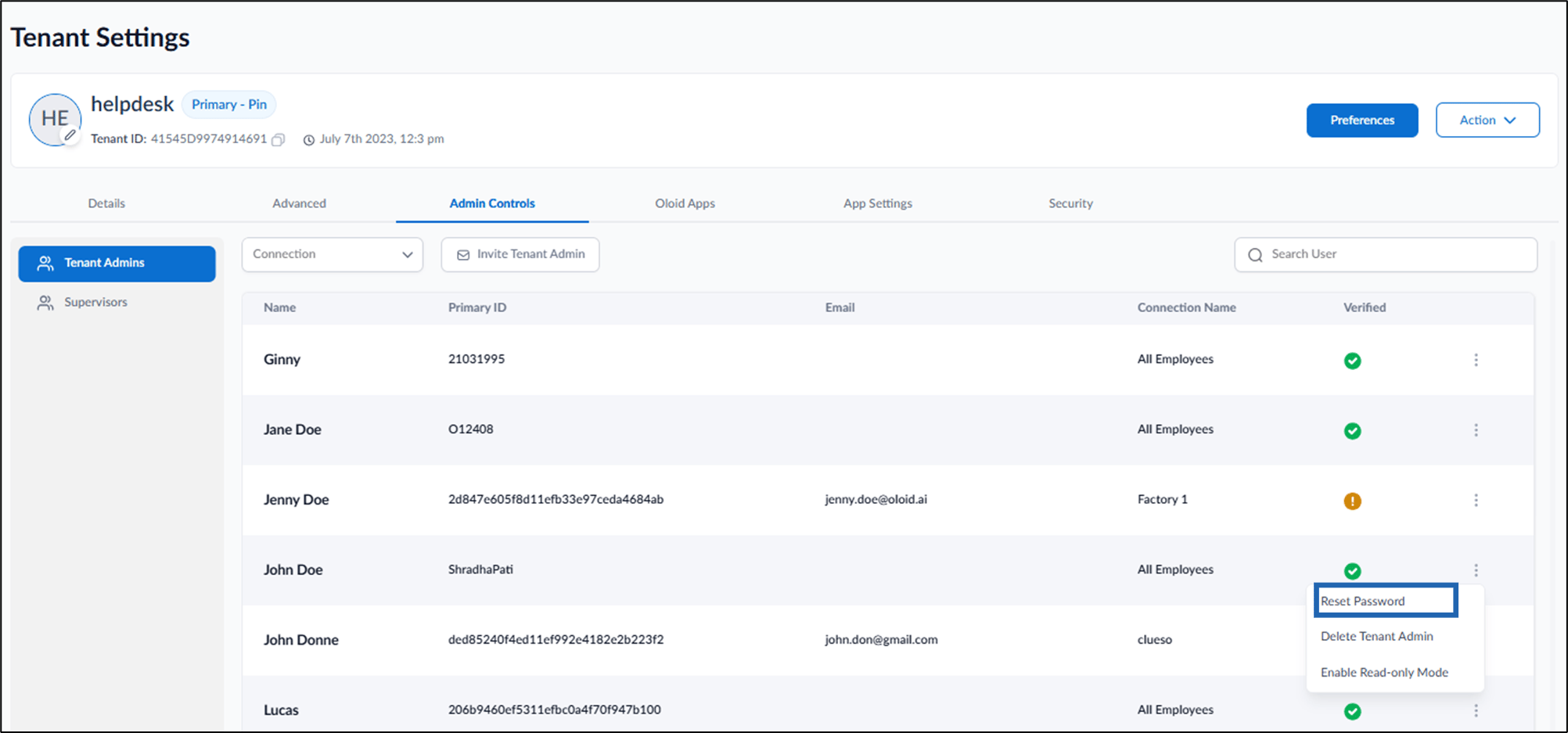1568x733 pixels.
Task: Click Lucas's green verified checkmark
Action: 1352,711
